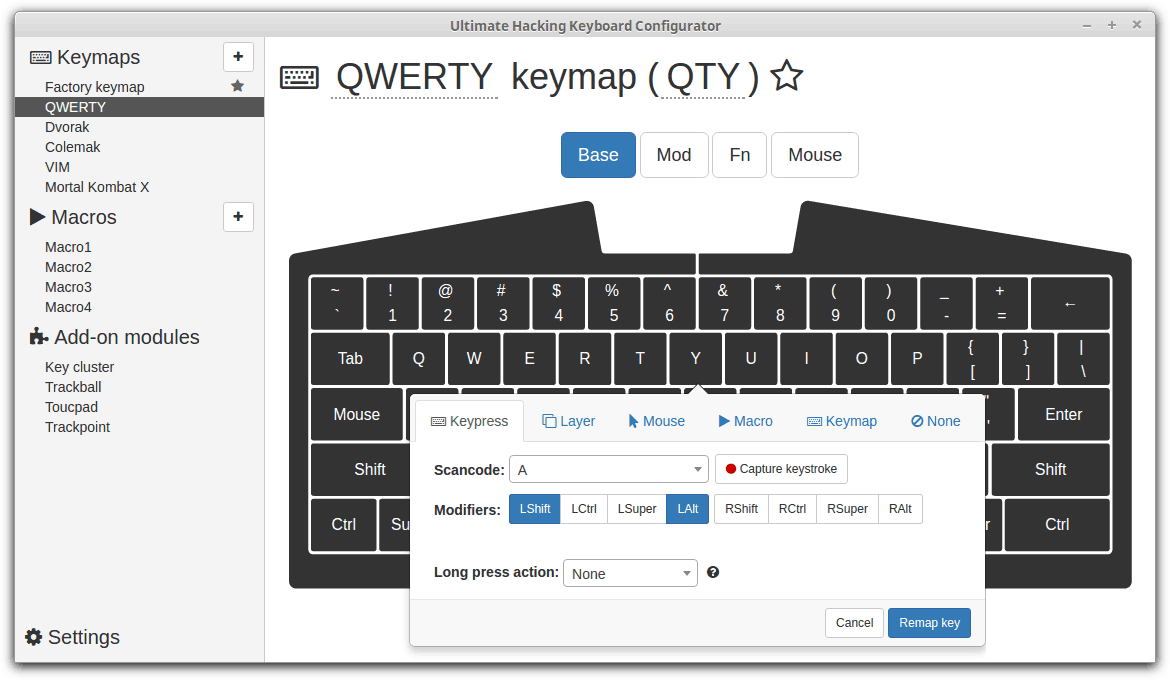This screenshot has width=1170, height=680.
Task: Open the Colemak keymap
Action: click(72, 147)
